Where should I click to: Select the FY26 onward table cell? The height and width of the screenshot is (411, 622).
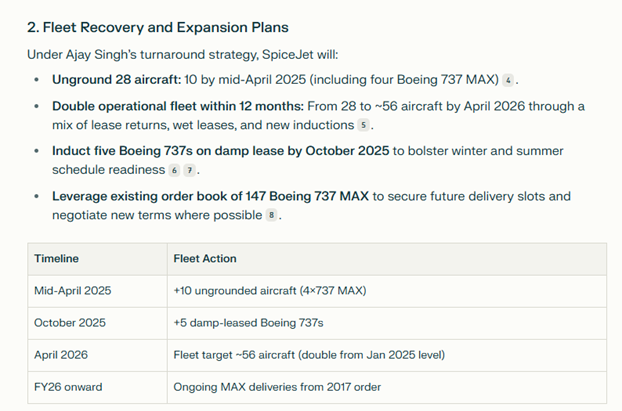(98, 387)
